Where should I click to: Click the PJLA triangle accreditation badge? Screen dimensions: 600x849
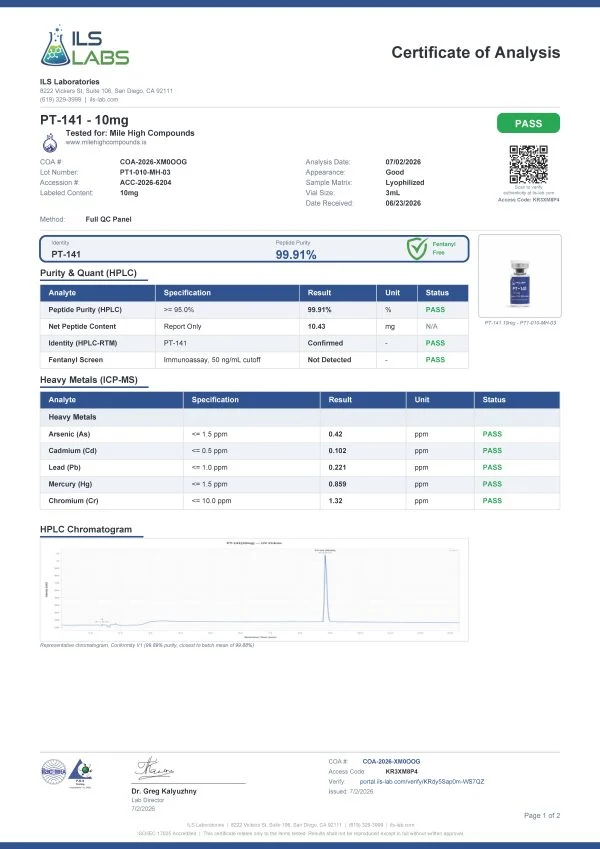pos(81,773)
